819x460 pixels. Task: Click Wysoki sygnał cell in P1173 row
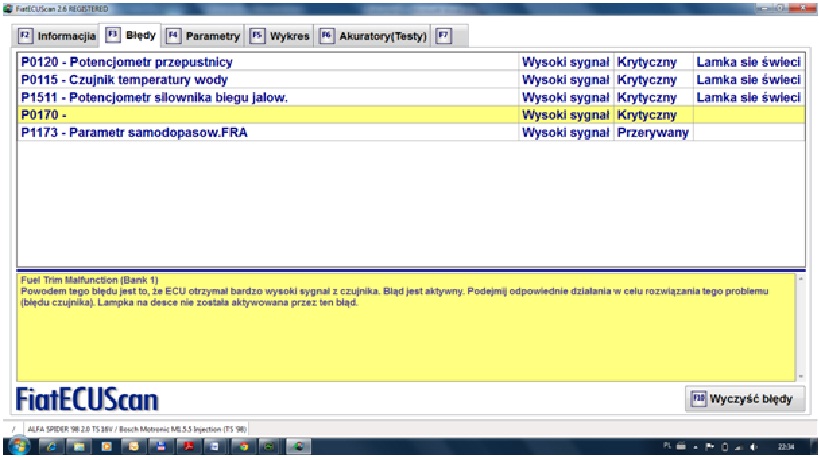(x=566, y=133)
